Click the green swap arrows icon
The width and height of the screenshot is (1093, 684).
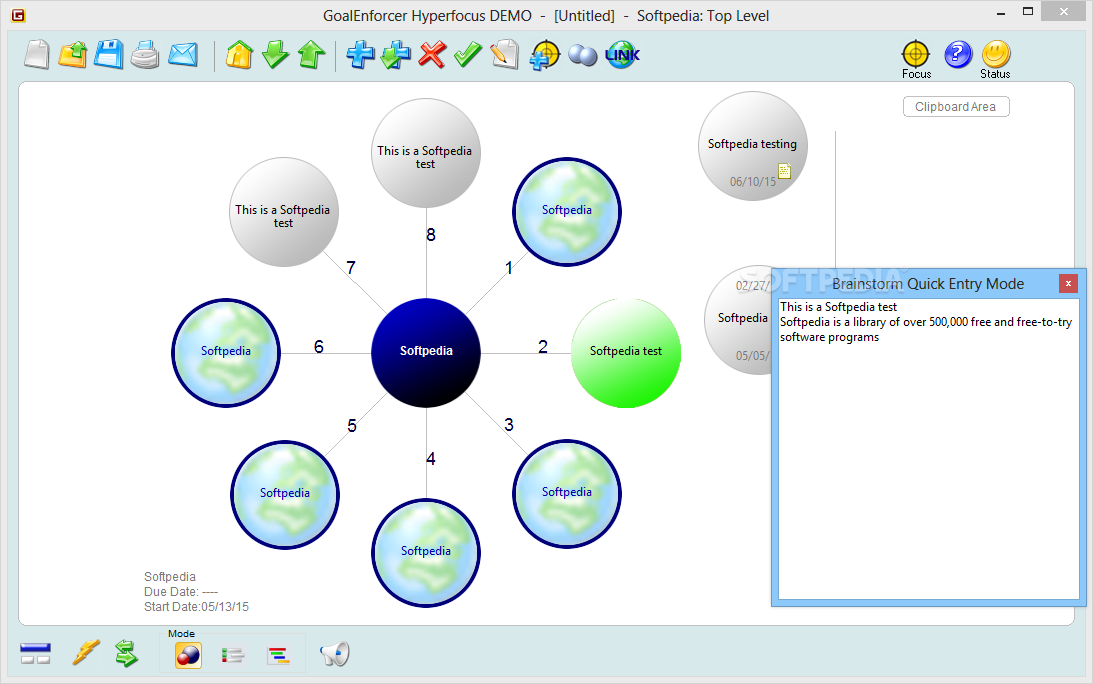(126, 653)
